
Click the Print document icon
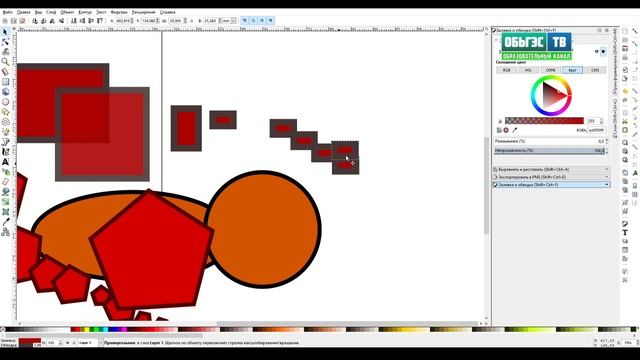(625, 58)
